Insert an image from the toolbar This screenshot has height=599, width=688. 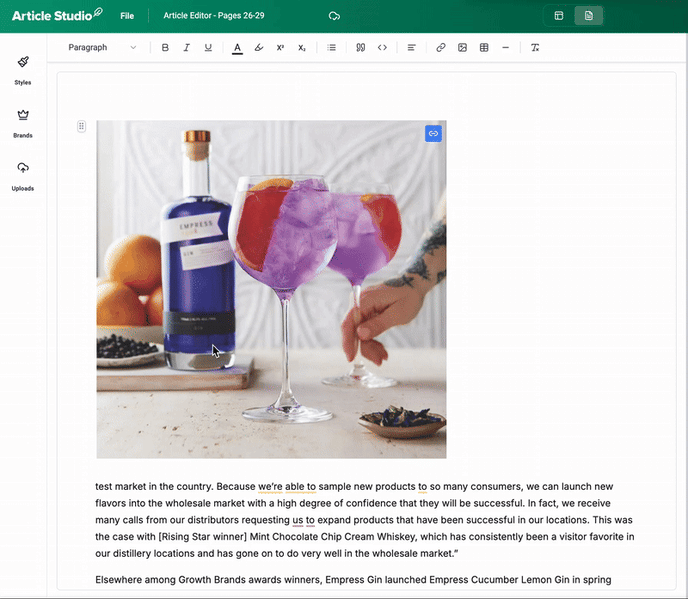pos(462,48)
